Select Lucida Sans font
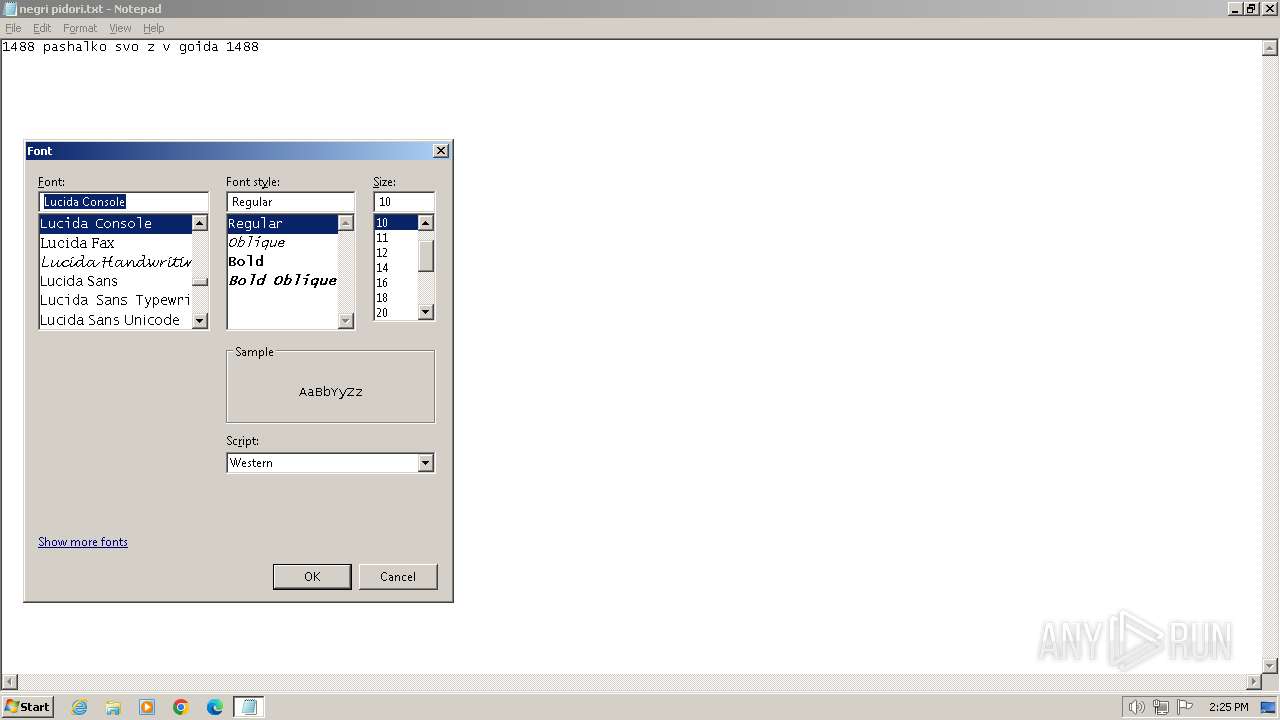 point(115,281)
